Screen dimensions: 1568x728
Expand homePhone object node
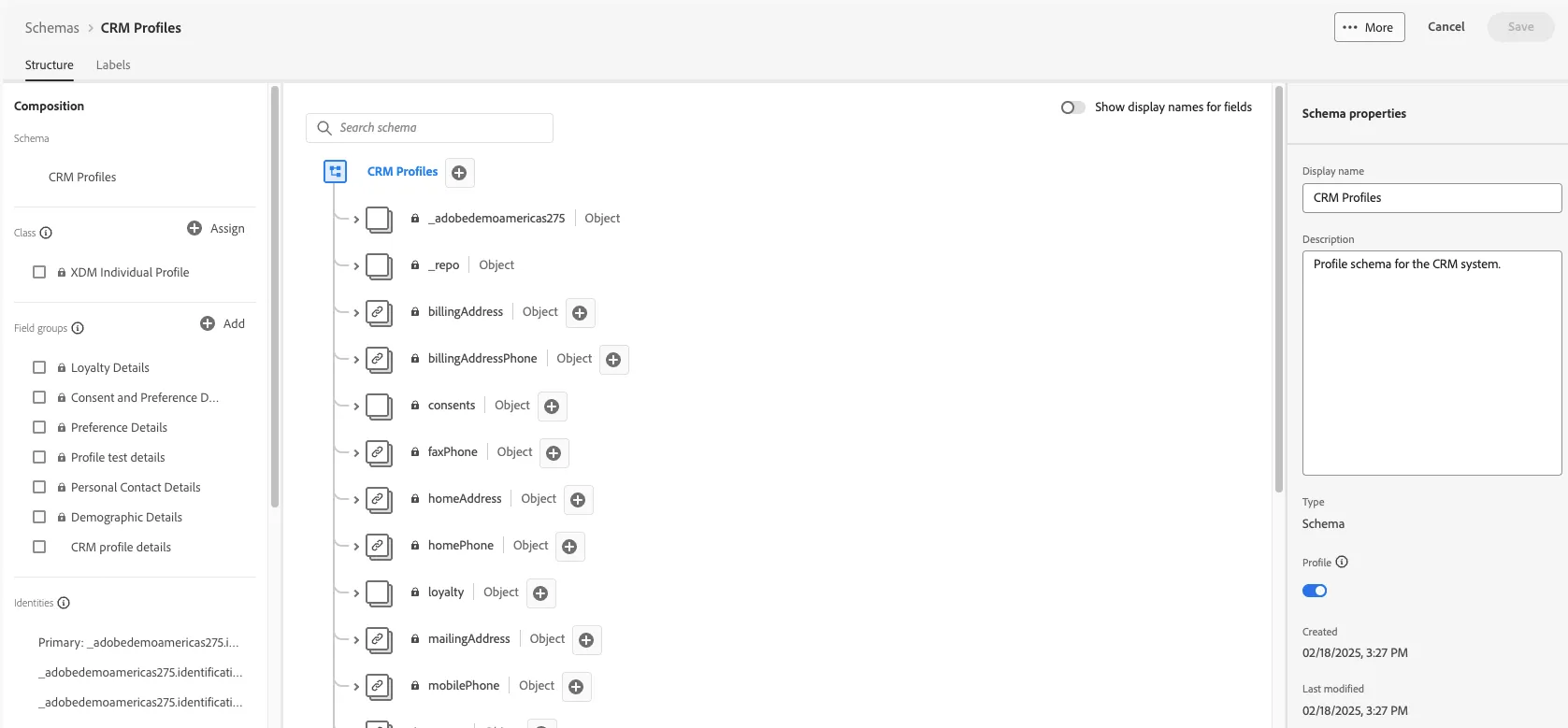click(356, 547)
